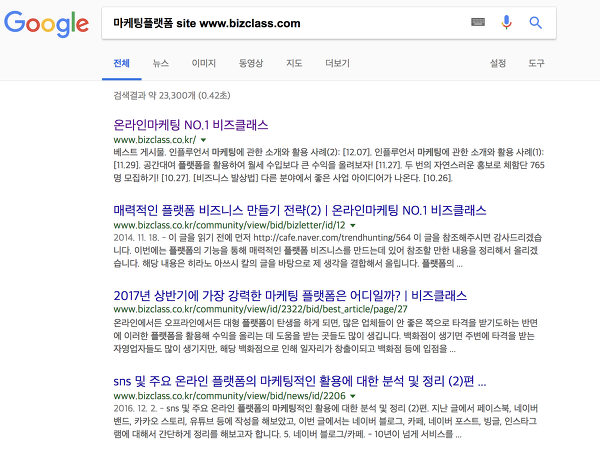Image resolution: width=600 pixels, height=452 pixels.
Task: Expand arrow beside news/id/2206 URL
Action: [x=353, y=396]
